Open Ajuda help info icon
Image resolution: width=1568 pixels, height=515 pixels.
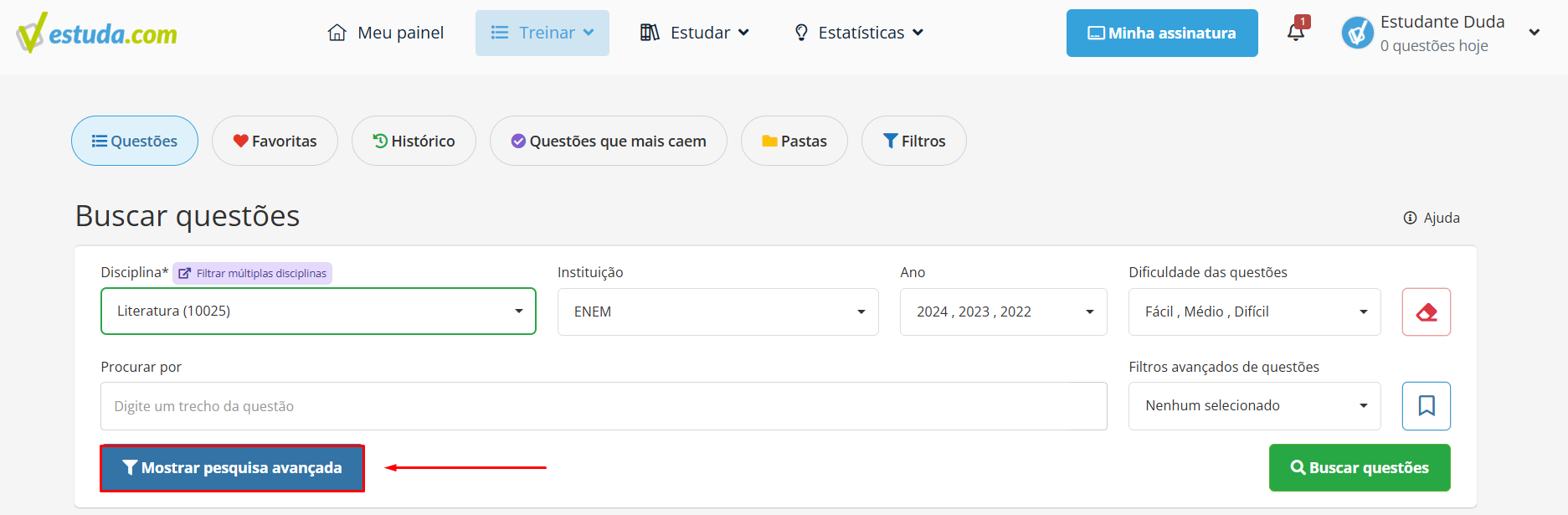click(1410, 218)
